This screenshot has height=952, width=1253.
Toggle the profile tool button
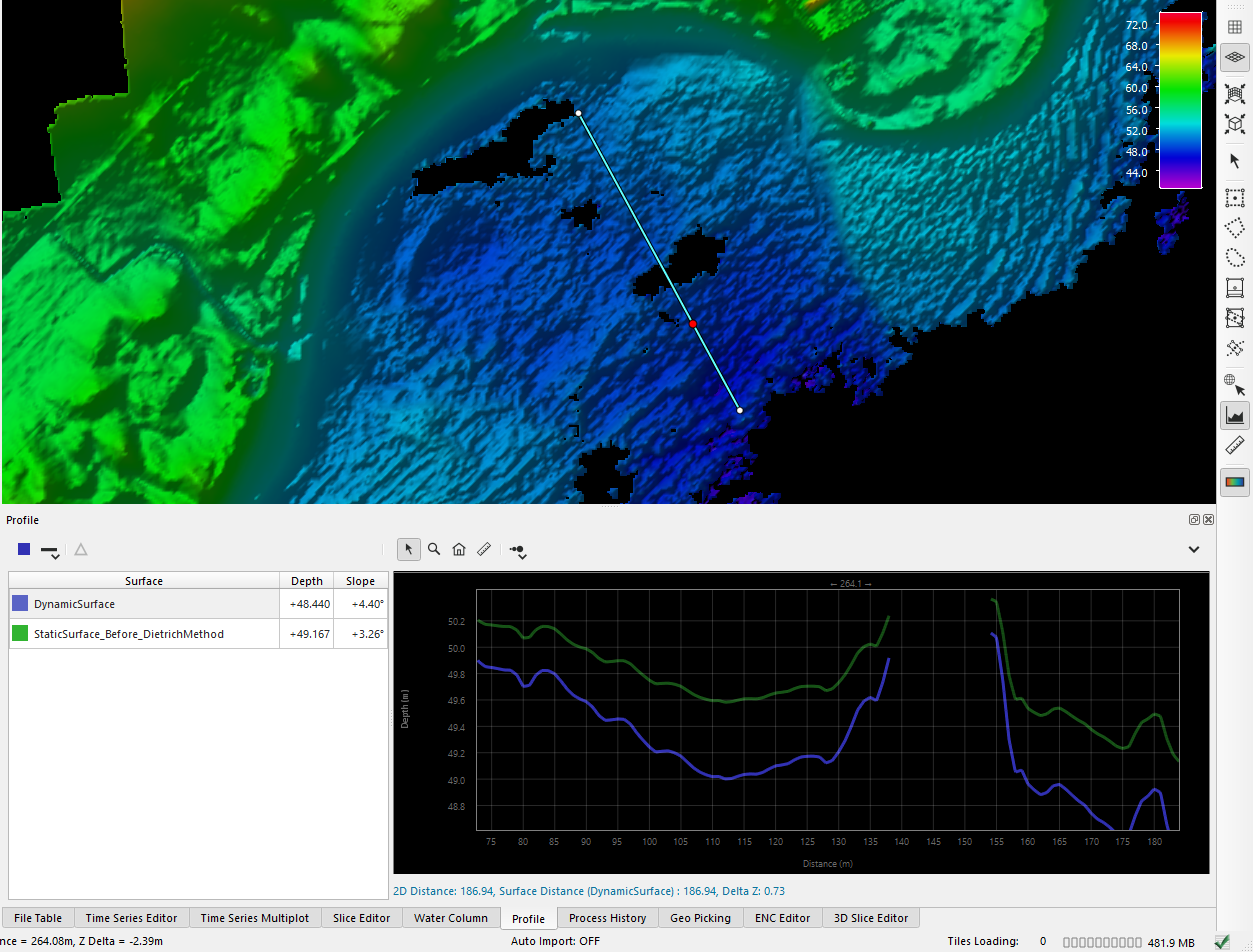tap(1235, 415)
